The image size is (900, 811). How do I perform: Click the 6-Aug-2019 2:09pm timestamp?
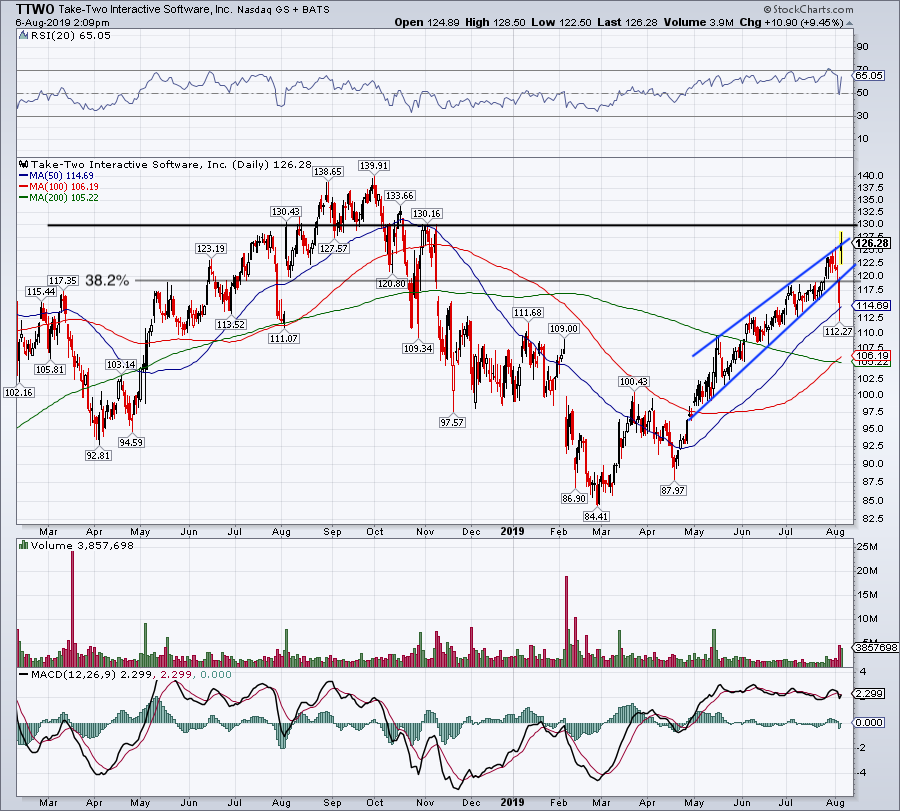[63, 23]
